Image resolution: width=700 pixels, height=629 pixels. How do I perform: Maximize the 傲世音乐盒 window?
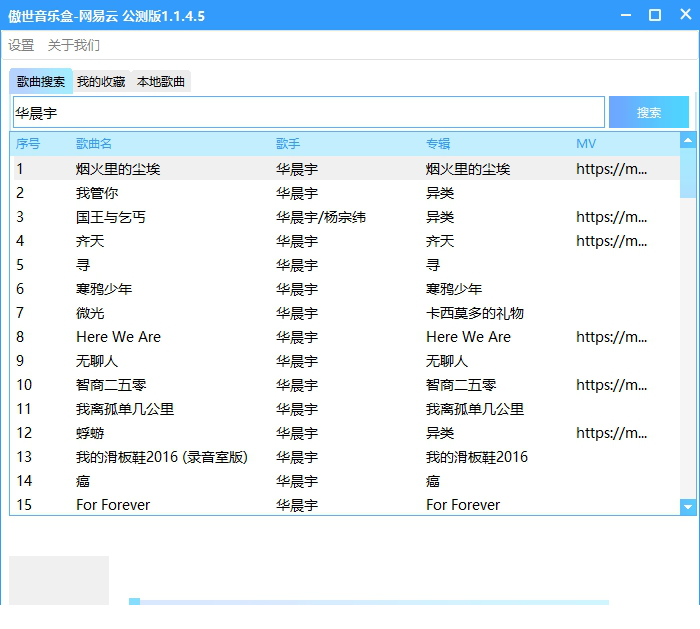[655, 15]
